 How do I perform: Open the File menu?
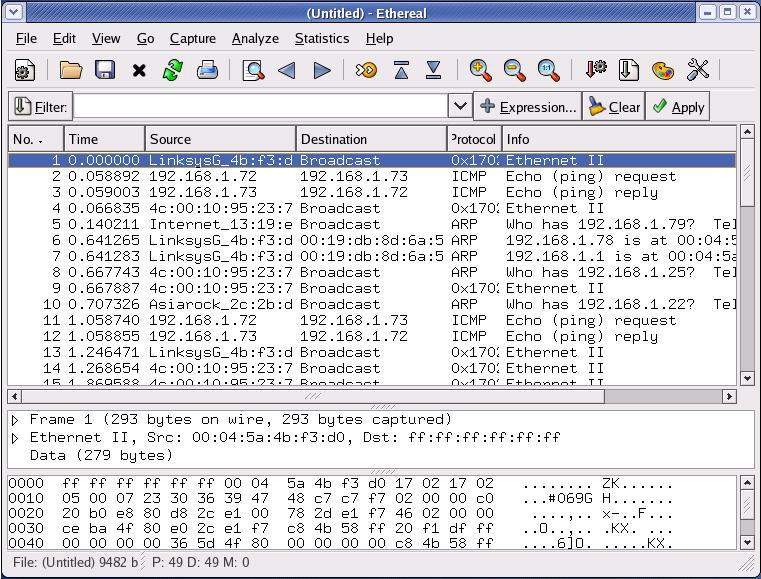26,38
